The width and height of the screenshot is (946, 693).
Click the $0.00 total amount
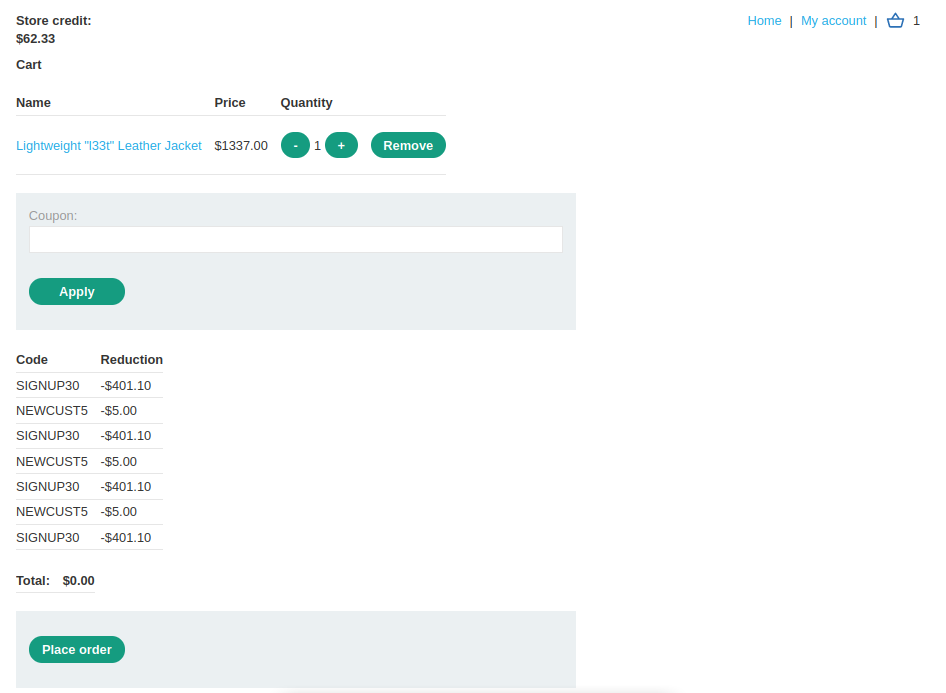78,581
